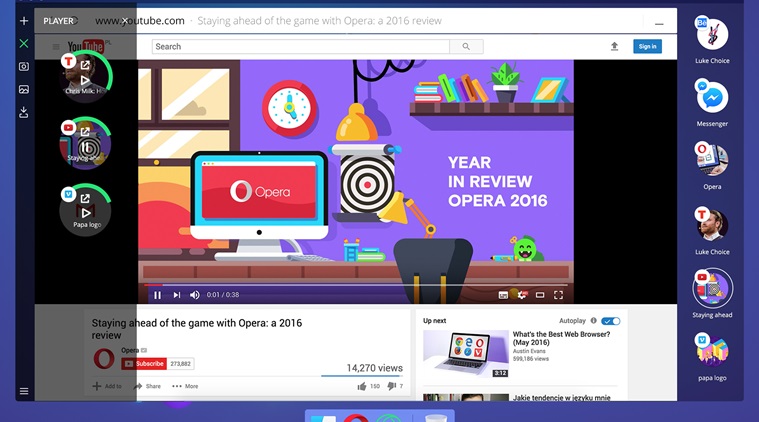Open the Messenger bubble in right panel
759x422 pixels.
tap(712, 97)
